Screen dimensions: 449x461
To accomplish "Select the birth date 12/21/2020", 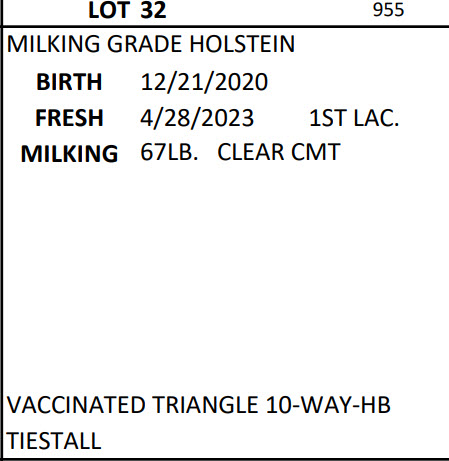I will 204,82.
